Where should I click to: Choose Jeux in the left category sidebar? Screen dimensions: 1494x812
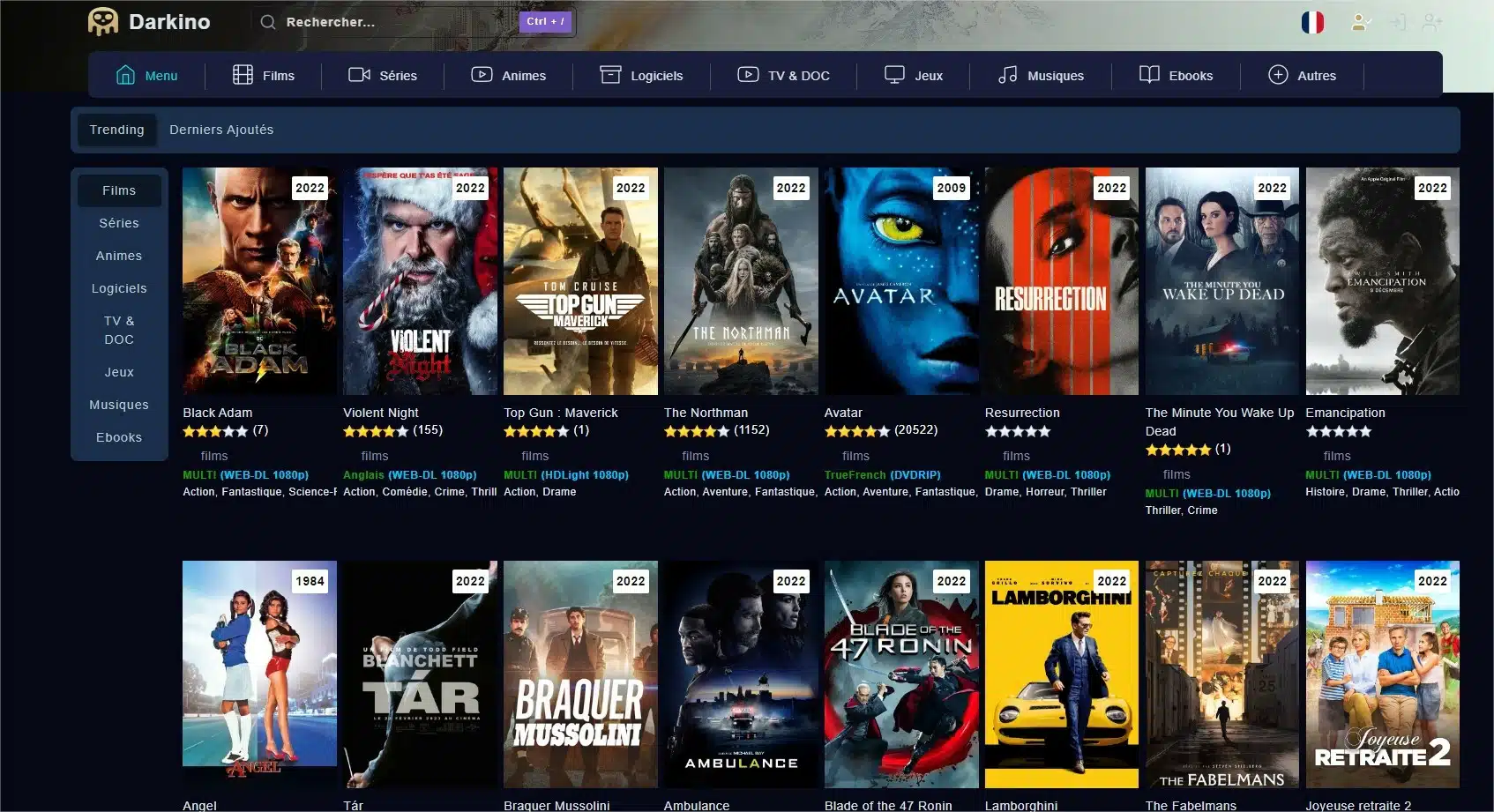pyautogui.click(x=119, y=372)
